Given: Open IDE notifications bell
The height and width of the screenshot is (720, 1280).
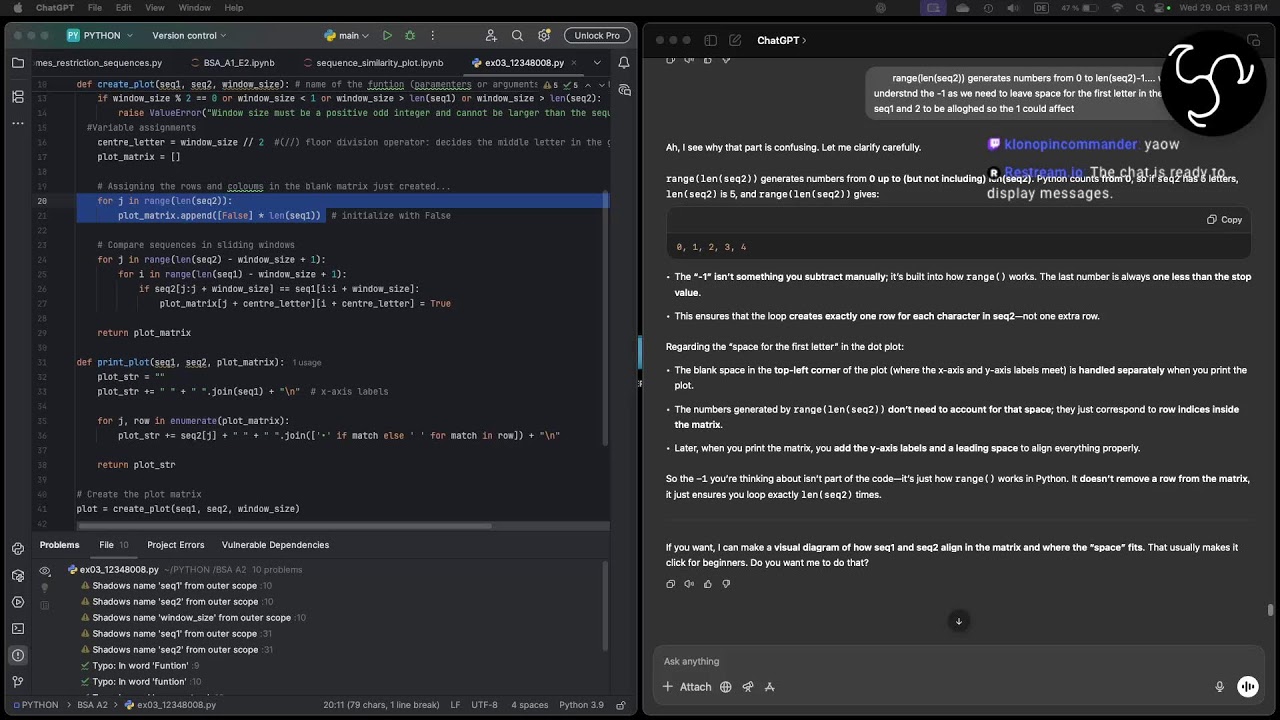Looking at the screenshot, I should pyautogui.click(x=624, y=63).
